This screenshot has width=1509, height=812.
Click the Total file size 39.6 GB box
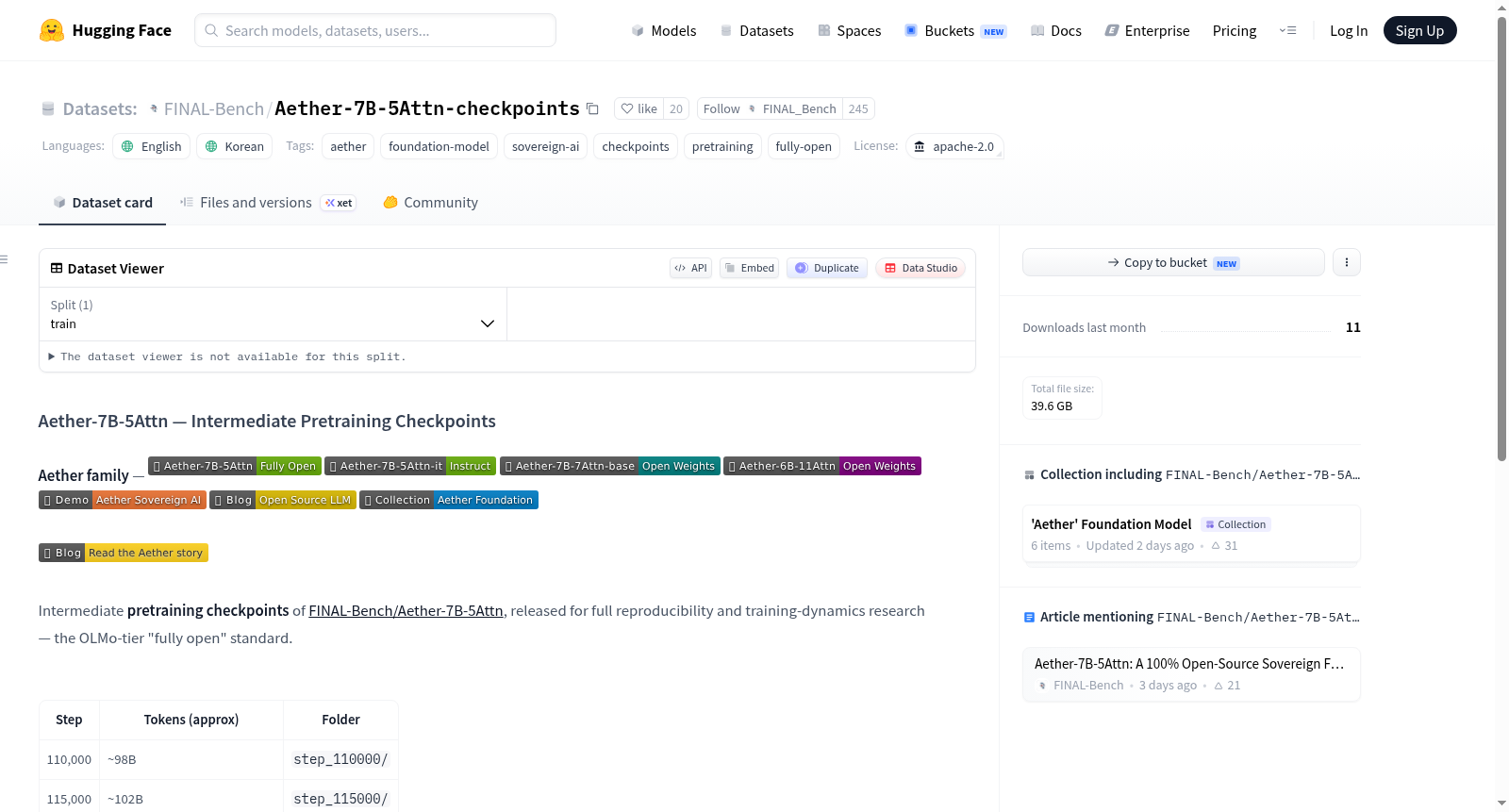coord(1062,397)
